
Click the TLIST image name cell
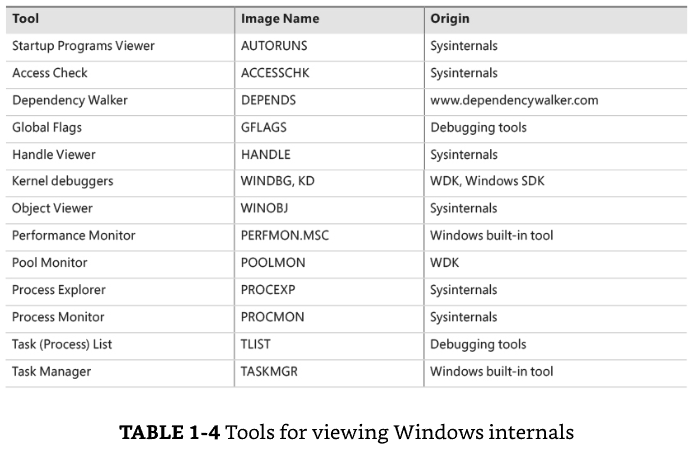tap(256, 344)
